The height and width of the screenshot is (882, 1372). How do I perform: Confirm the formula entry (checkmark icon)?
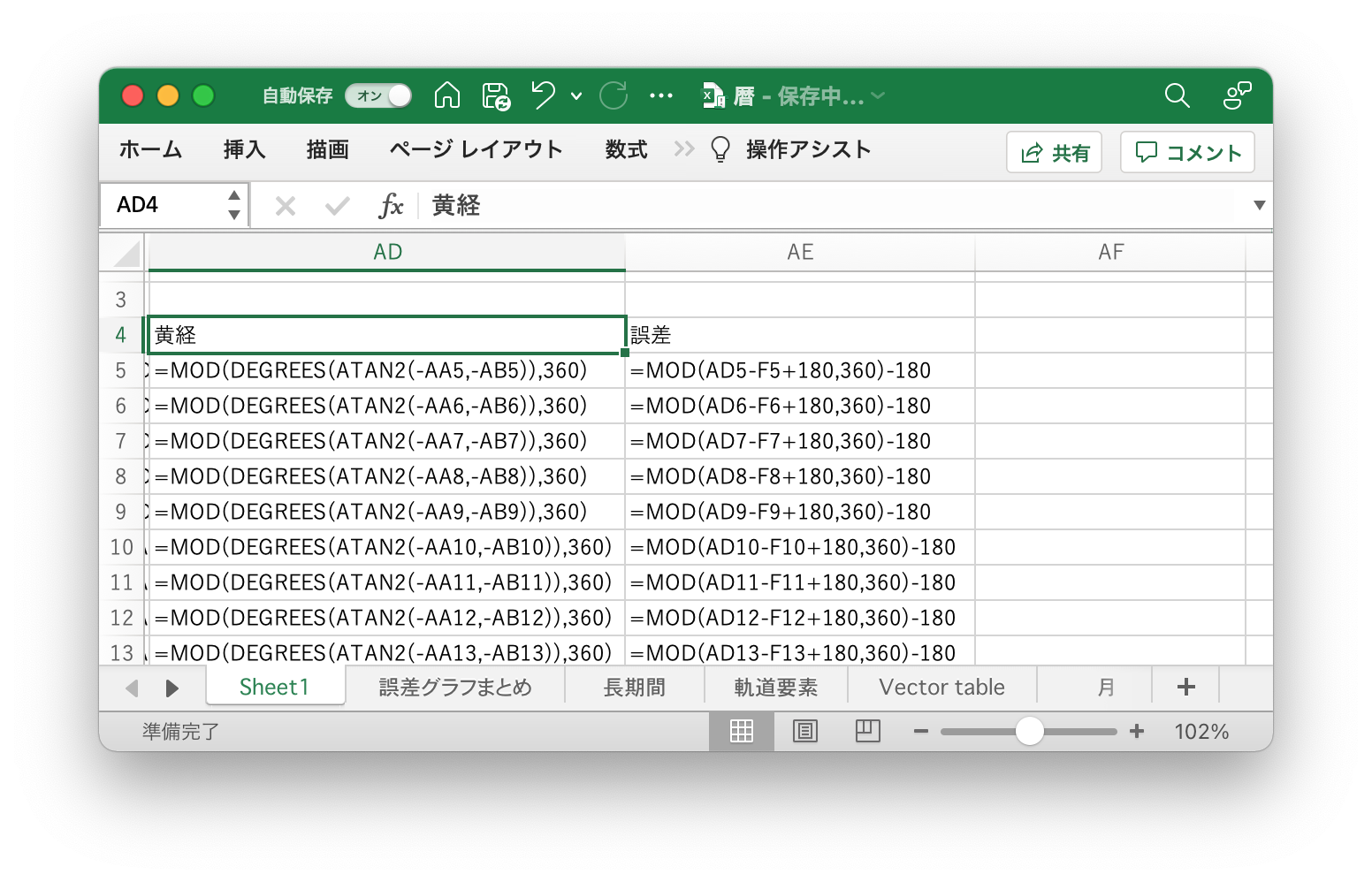[x=337, y=206]
